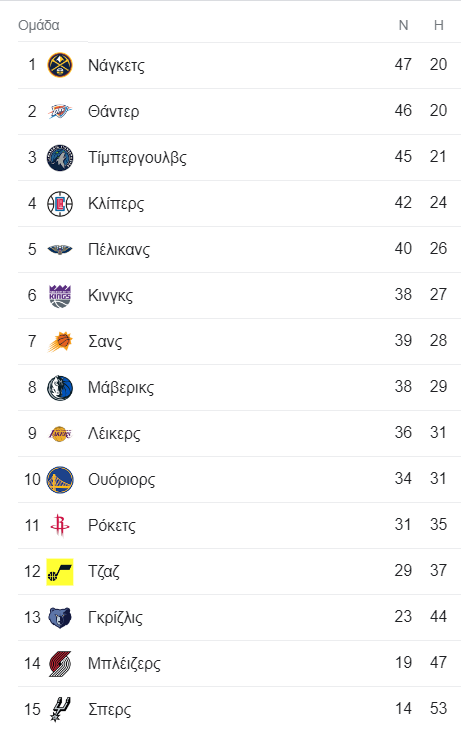Click the Spurs team logo
The image size is (461, 740).
[x=60, y=709]
